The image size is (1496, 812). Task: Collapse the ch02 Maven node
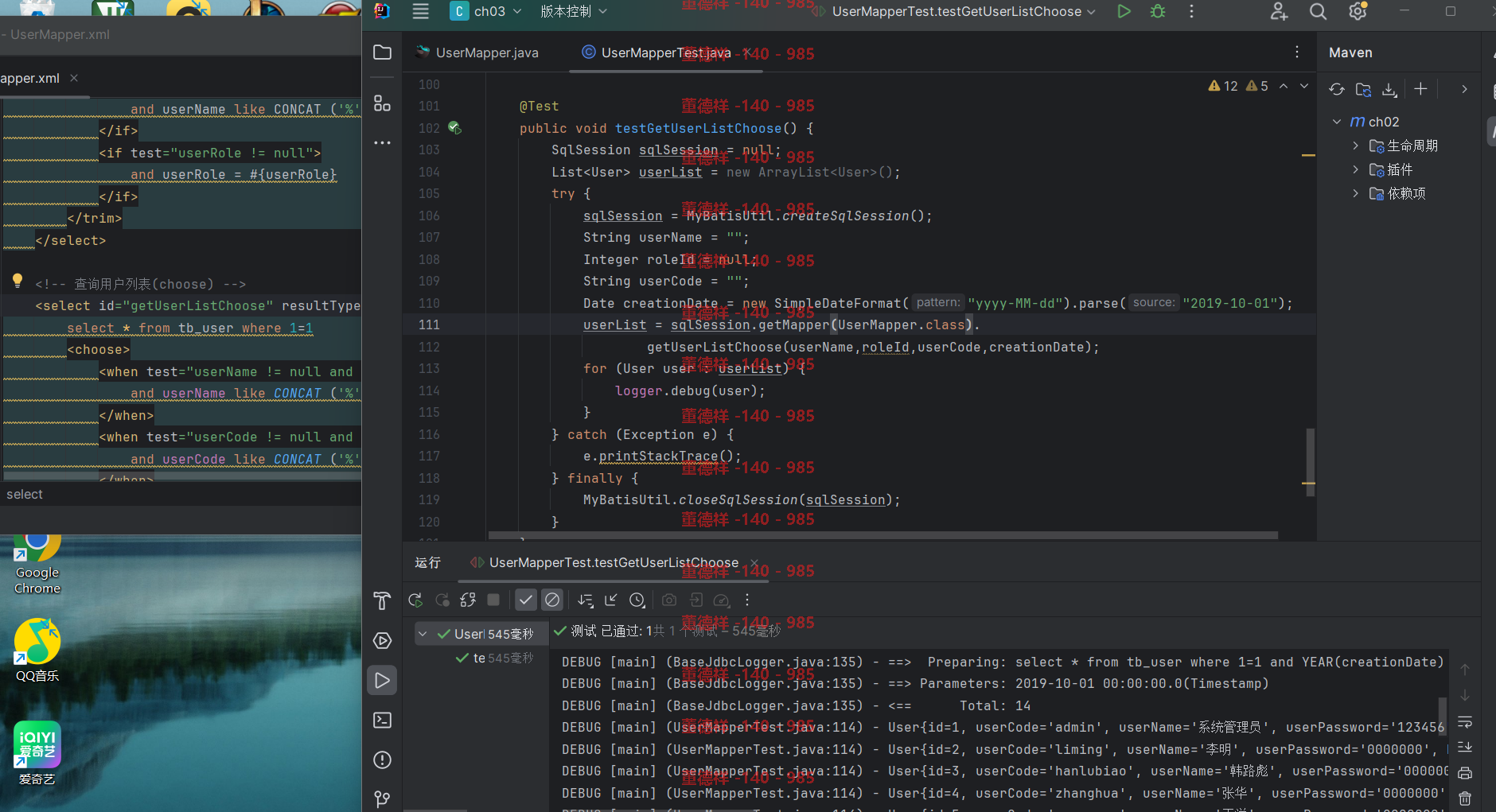click(1337, 122)
